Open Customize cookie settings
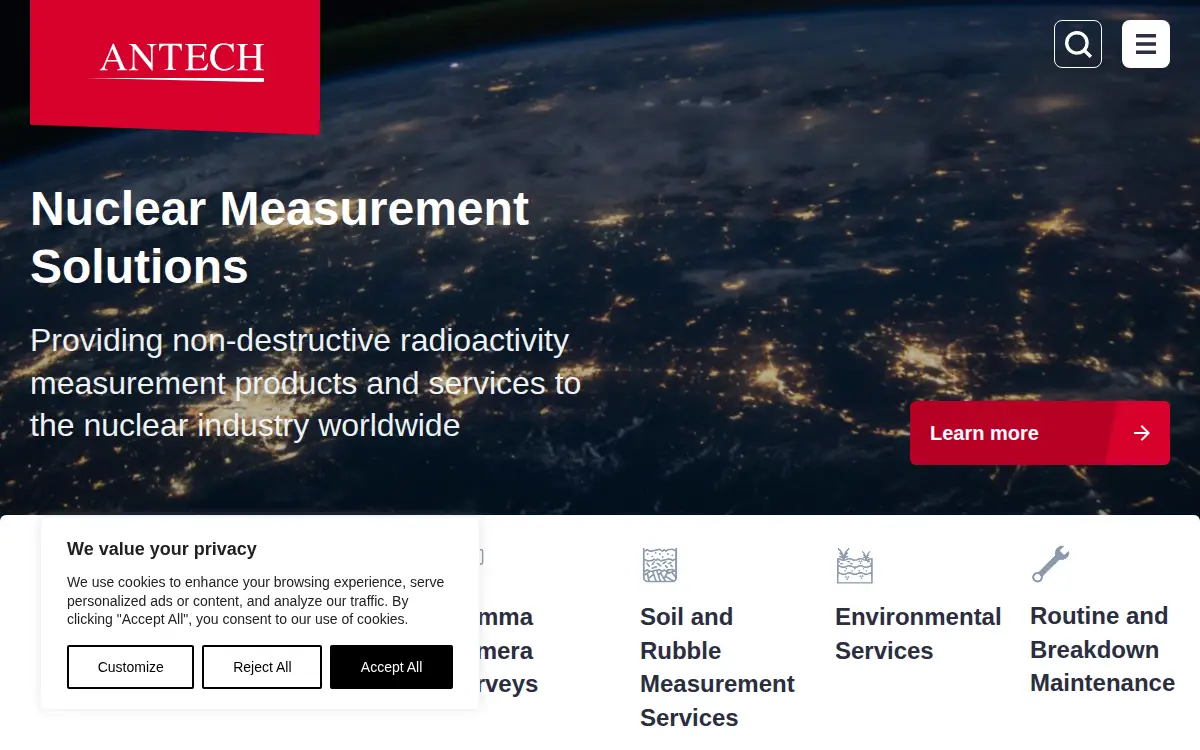 (130, 667)
